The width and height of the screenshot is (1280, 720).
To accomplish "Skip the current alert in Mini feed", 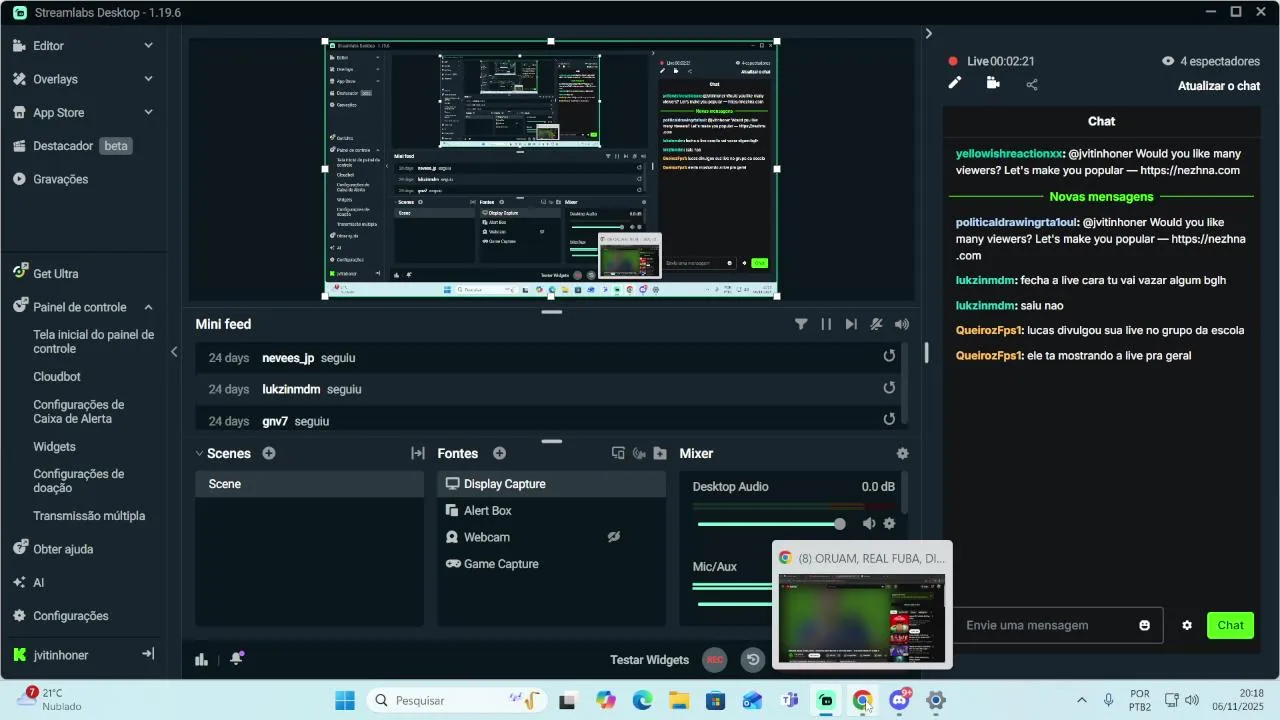I will point(851,324).
